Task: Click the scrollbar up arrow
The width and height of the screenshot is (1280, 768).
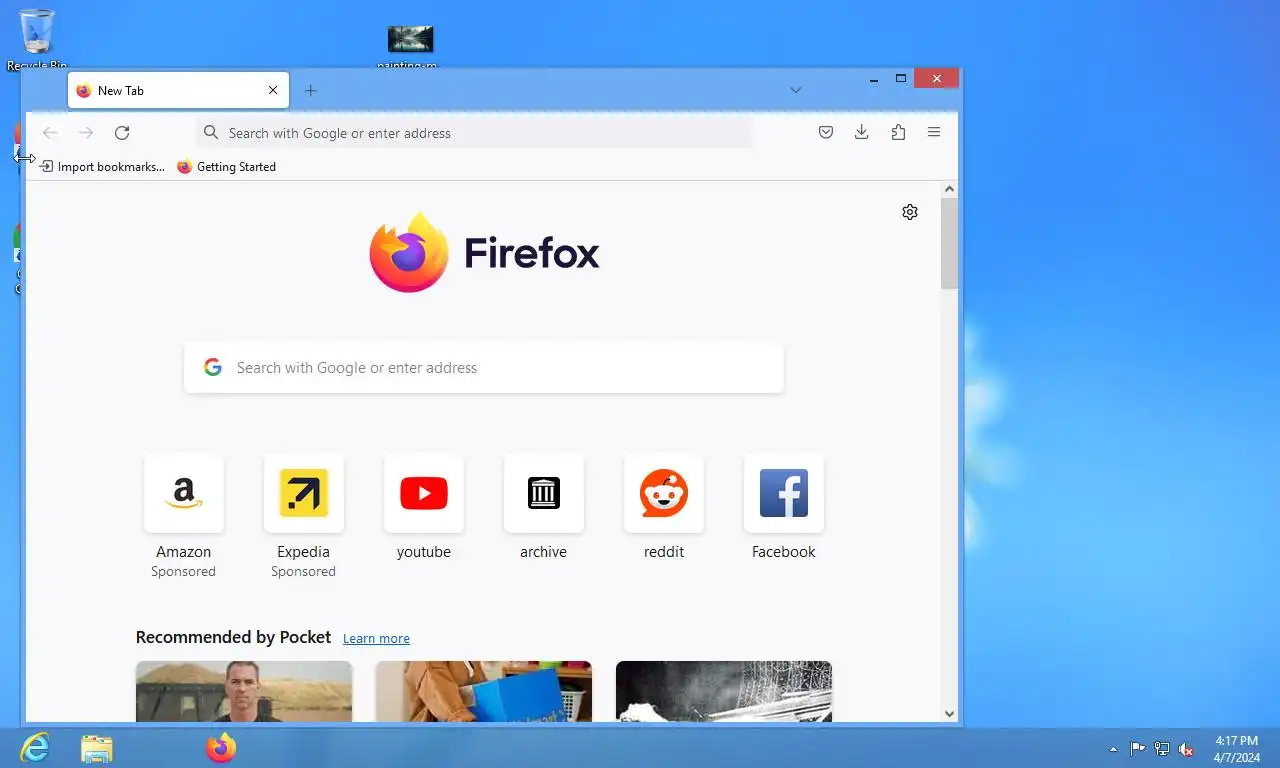Action: pyautogui.click(x=949, y=189)
